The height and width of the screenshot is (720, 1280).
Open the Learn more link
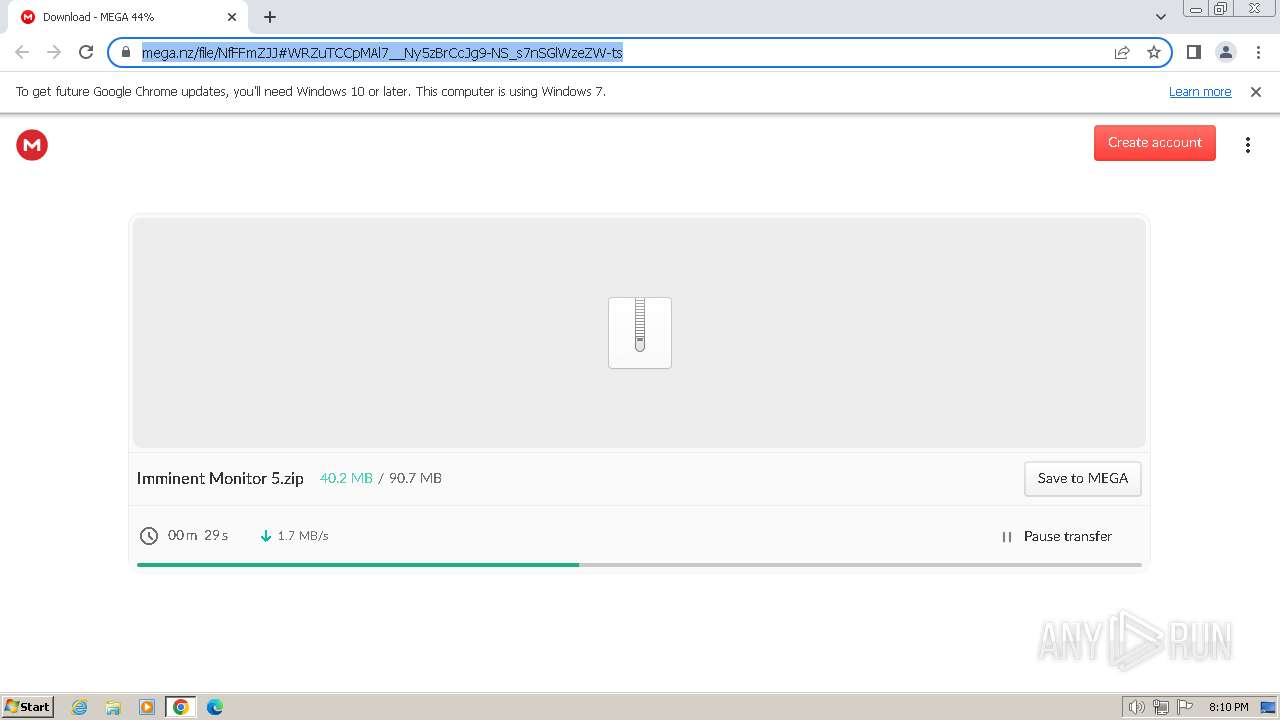tap(1200, 92)
